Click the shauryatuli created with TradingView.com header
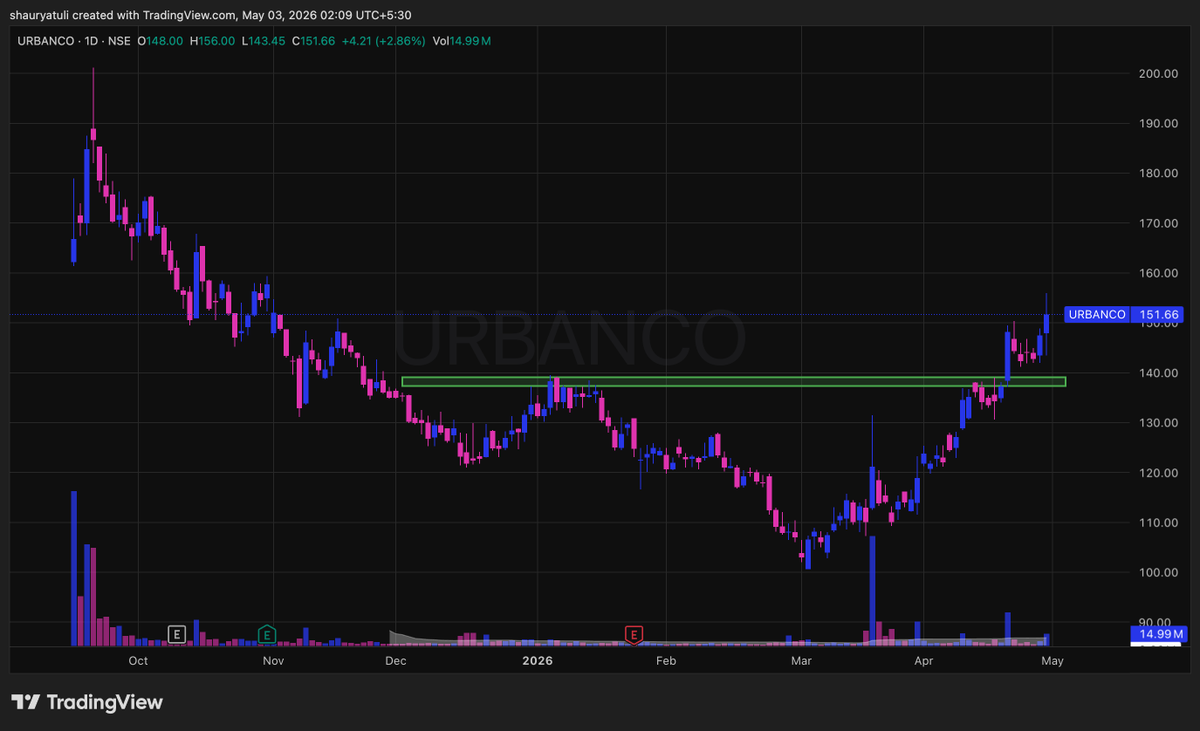 [211, 15]
